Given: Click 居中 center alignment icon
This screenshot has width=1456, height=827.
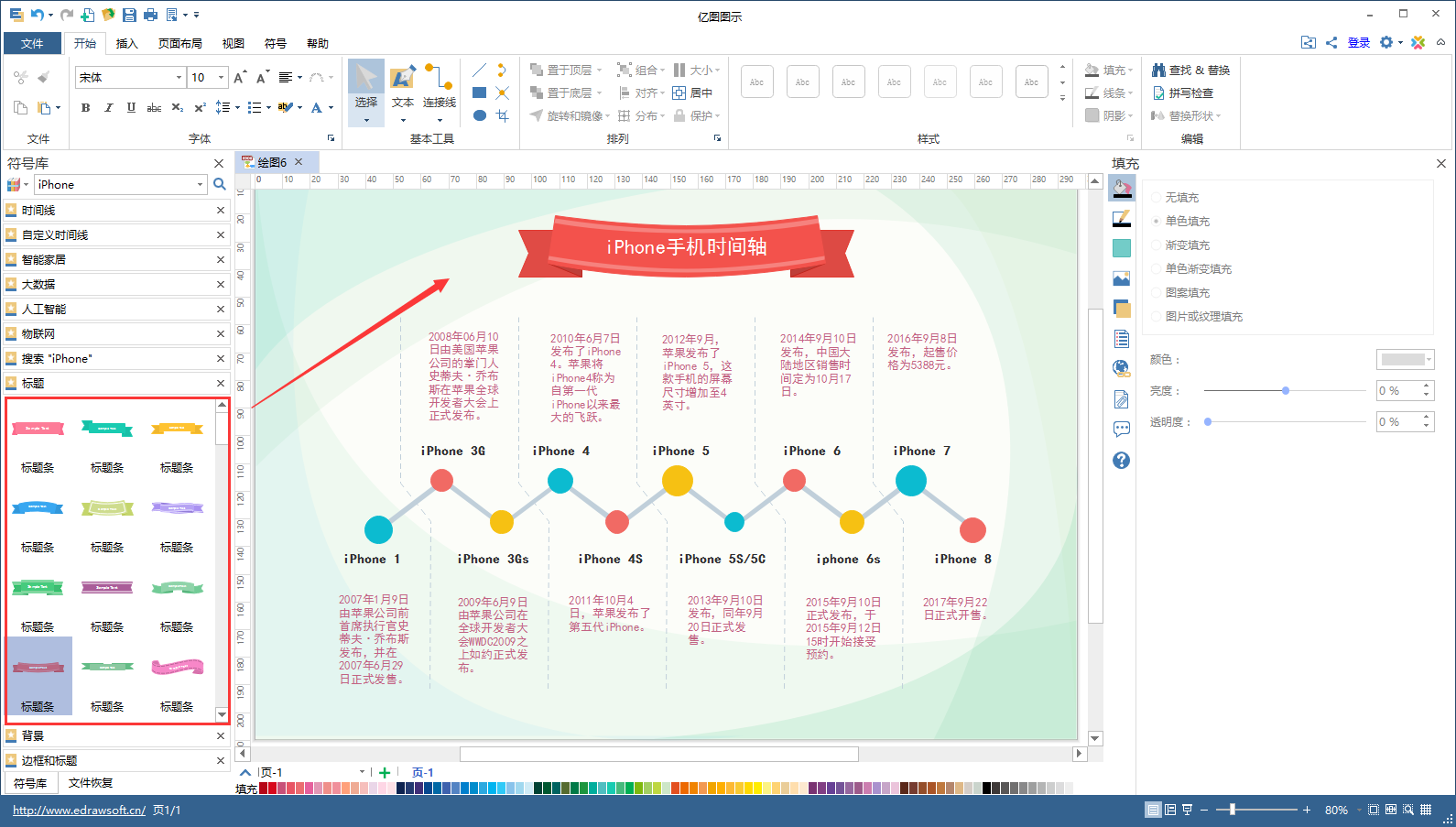Looking at the screenshot, I should pyautogui.click(x=692, y=92).
